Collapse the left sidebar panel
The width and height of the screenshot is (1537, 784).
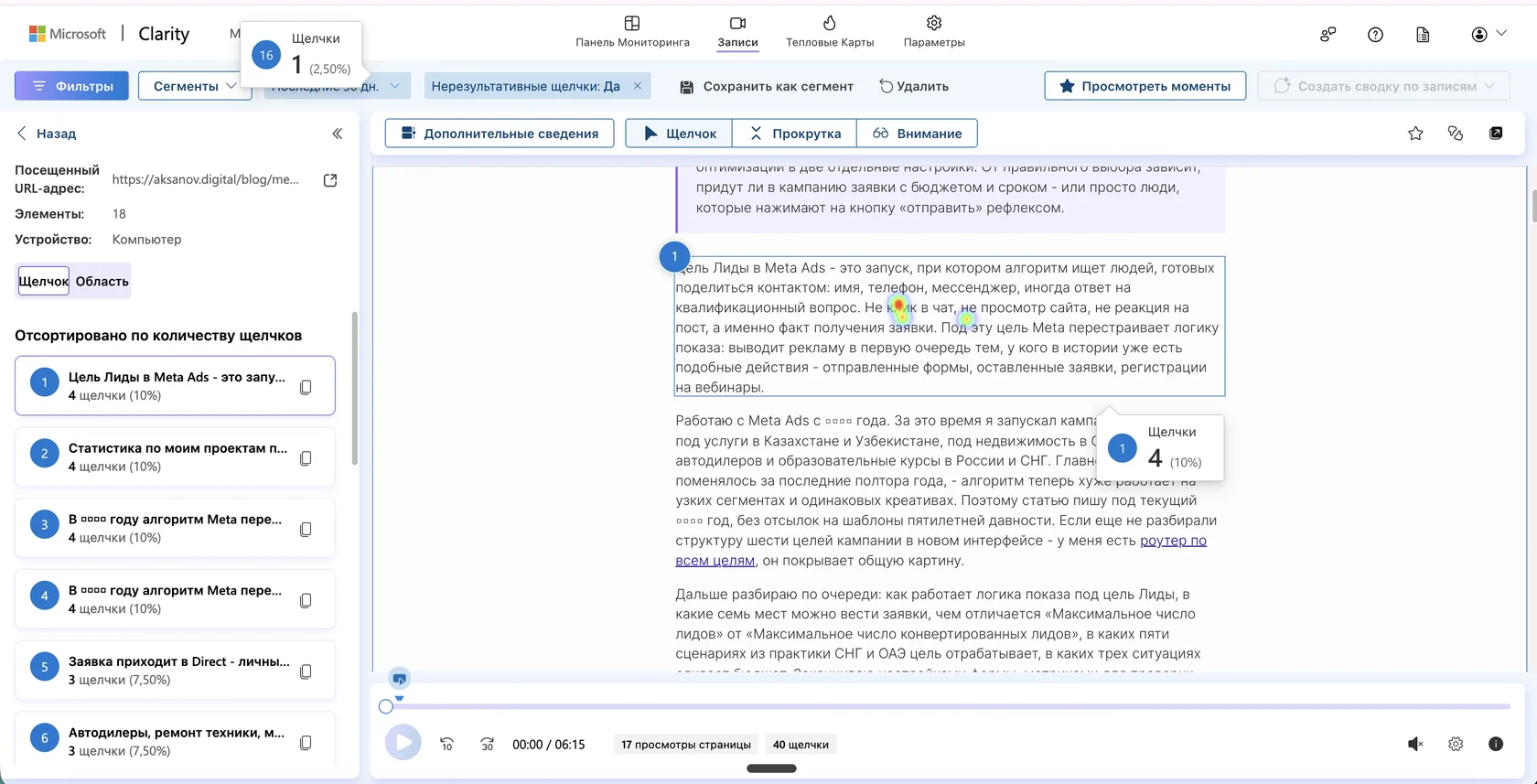click(337, 134)
